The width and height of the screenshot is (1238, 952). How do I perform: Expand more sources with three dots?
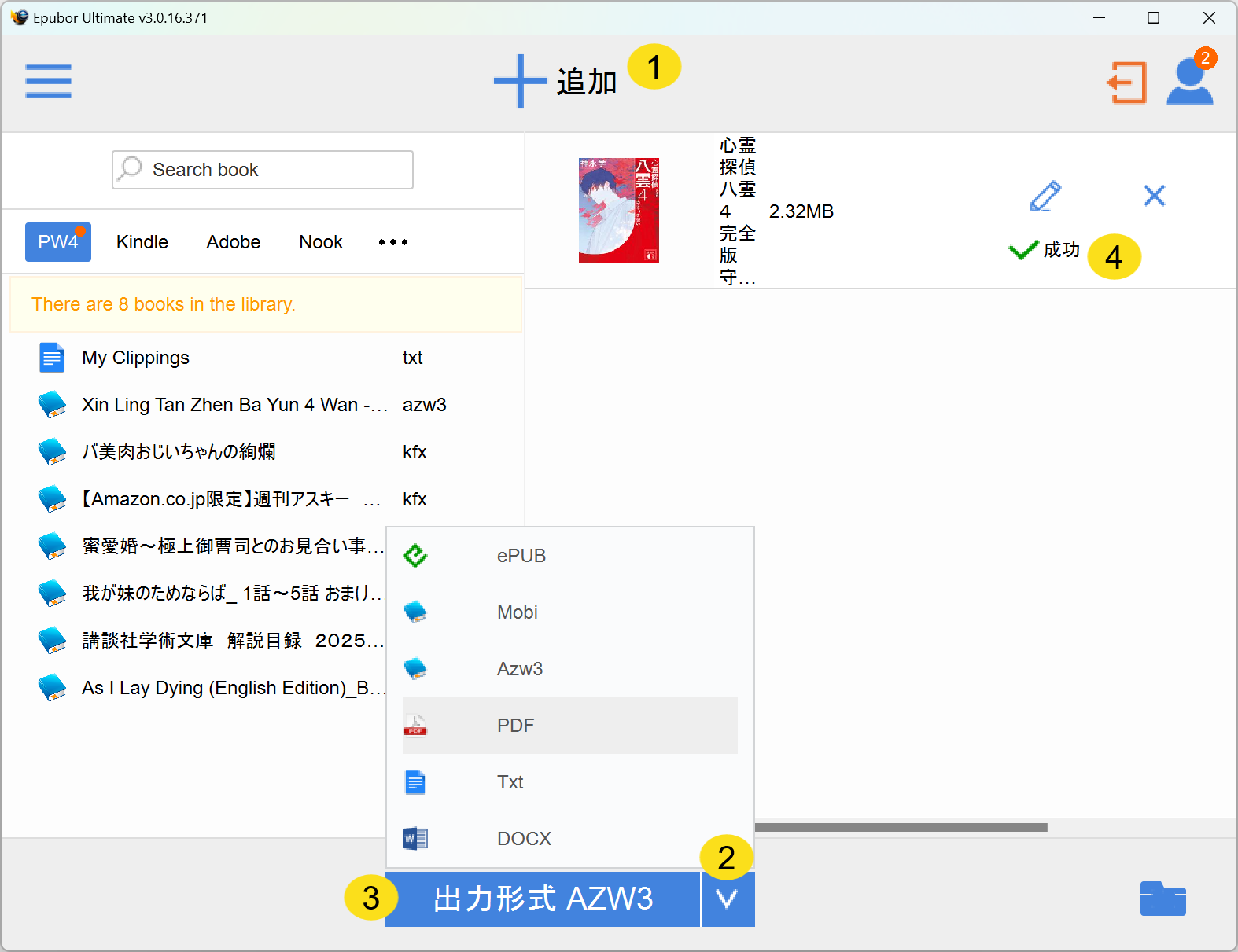[x=393, y=242]
